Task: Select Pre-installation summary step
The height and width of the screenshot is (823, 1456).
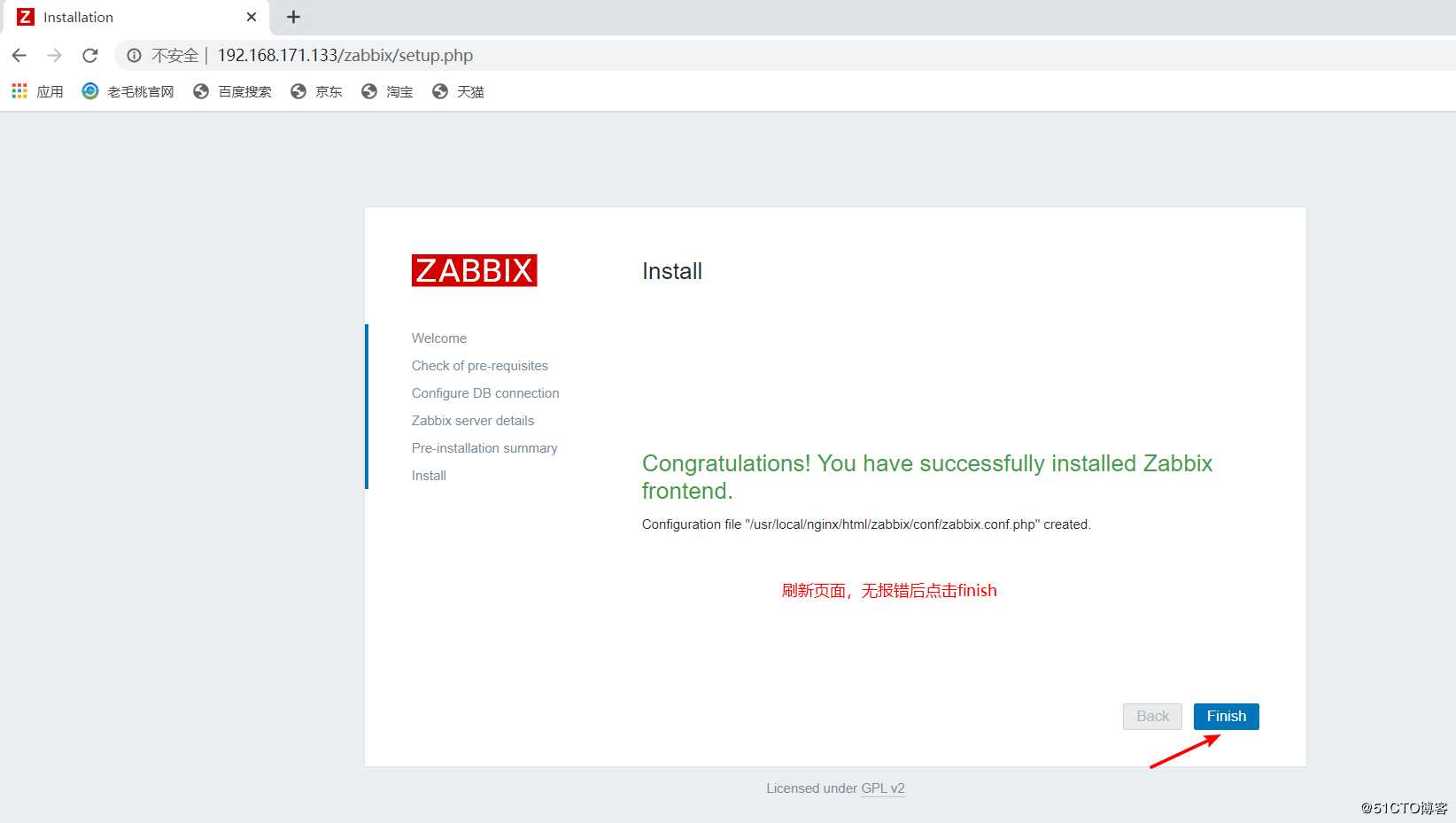Action: pos(484,448)
